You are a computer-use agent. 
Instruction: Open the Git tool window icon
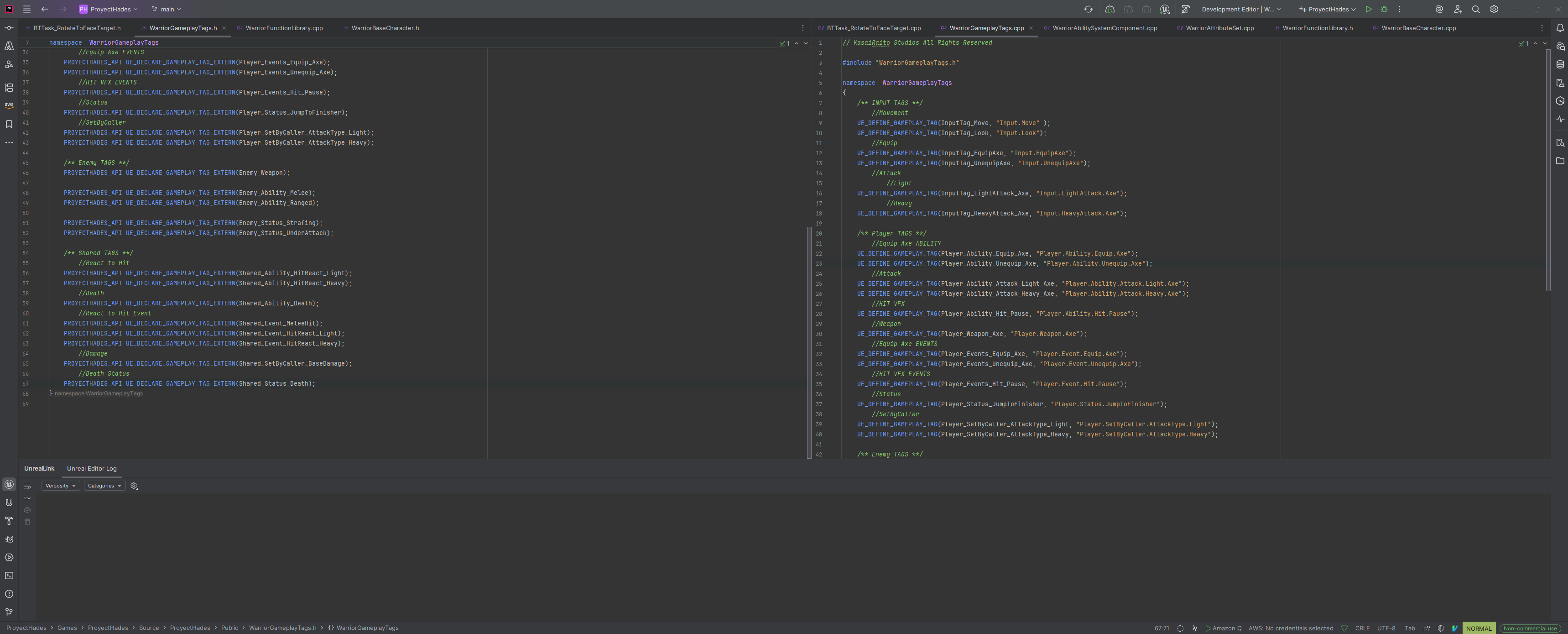[x=9, y=612]
